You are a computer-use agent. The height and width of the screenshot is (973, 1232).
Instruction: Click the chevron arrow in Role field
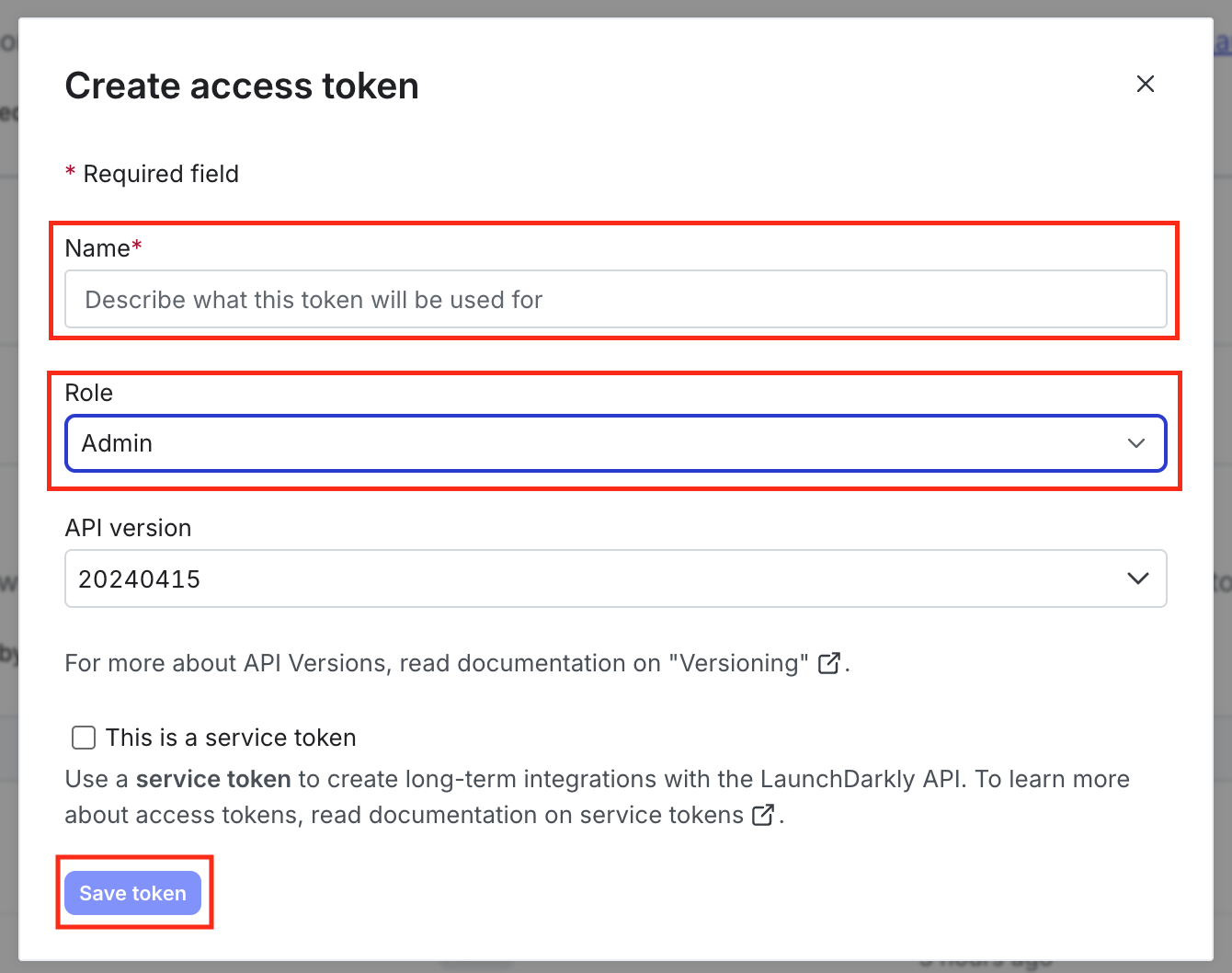tap(1136, 443)
